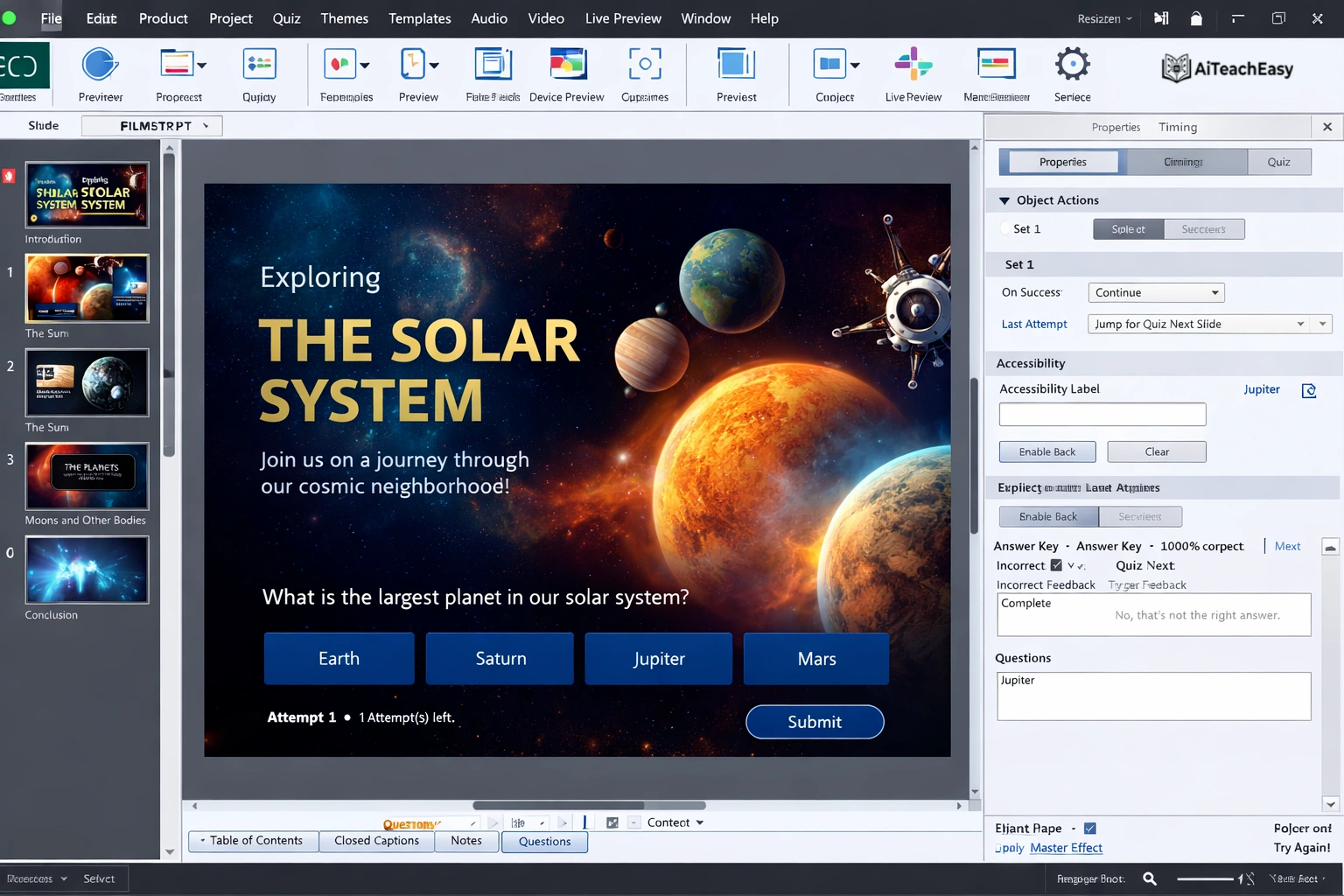Check the Incorrect checkbox in the quiz panel
Screen dimensions: 1344x896
(1057, 565)
